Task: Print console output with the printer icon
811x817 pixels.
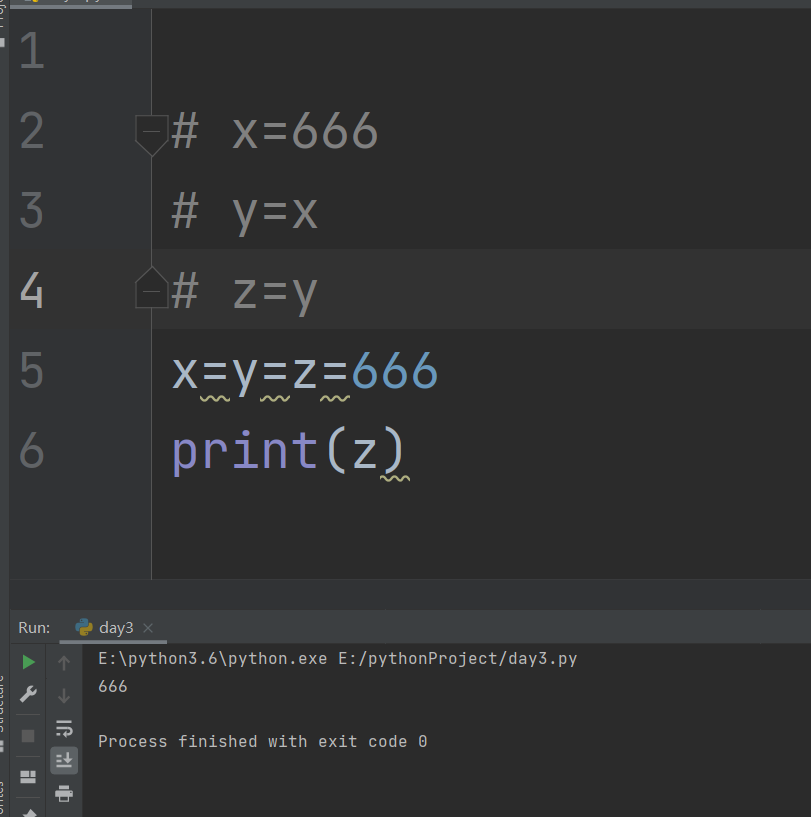Action: pyautogui.click(x=64, y=794)
